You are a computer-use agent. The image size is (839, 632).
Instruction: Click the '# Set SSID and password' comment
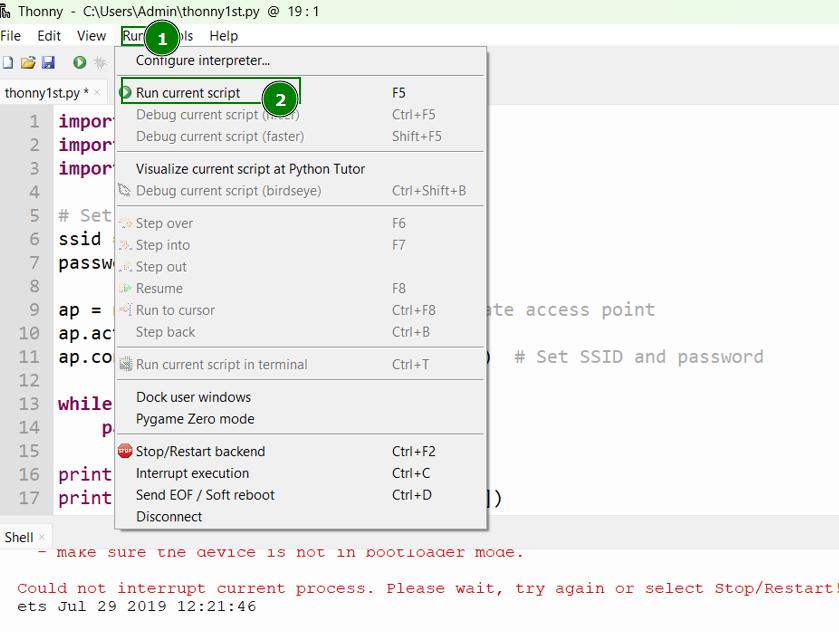coord(638,356)
